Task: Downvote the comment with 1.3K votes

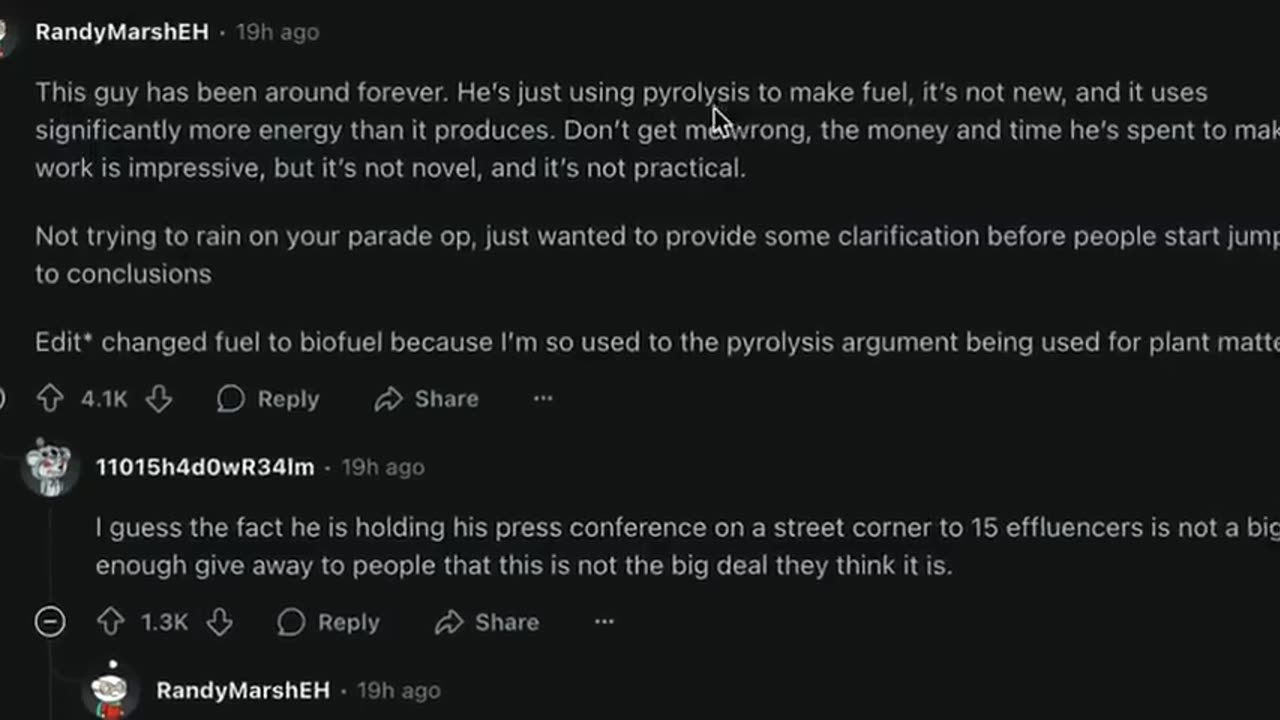Action: [x=220, y=622]
